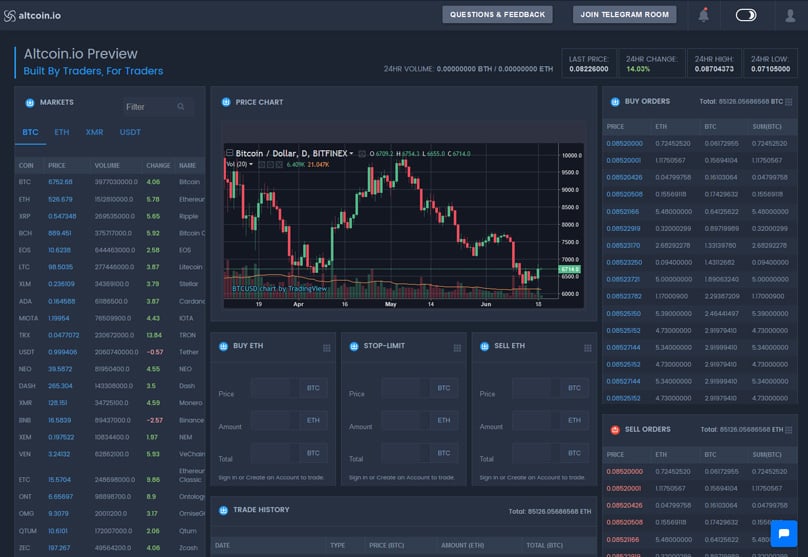Click the search magnifier in Markets filter
This screenshot has width=808, height=557.
pos(181,107)
